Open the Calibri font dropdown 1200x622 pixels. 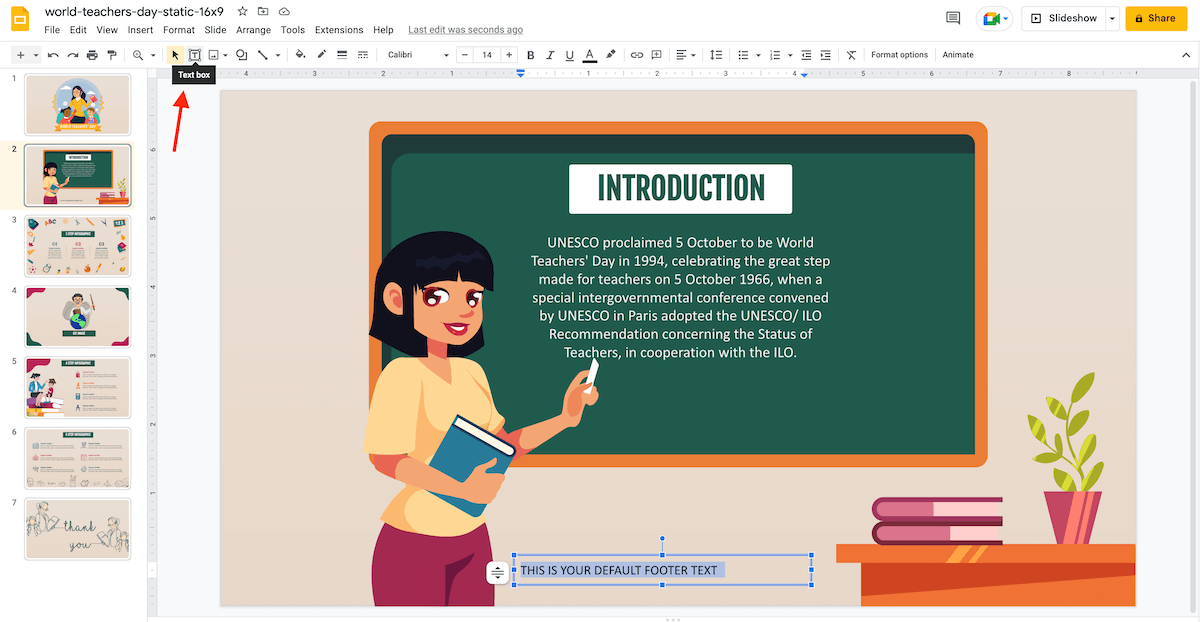click(x=418, y=55)
